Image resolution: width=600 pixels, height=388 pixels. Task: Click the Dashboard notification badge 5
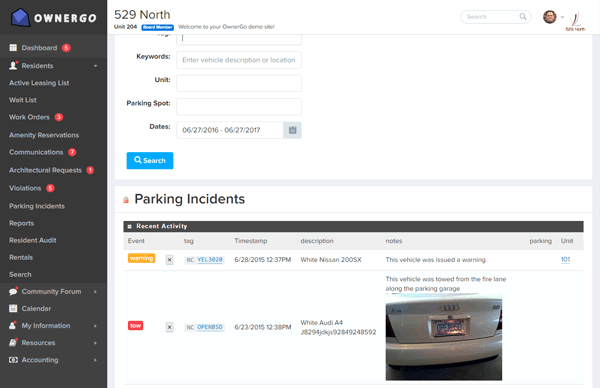[66, 48]
